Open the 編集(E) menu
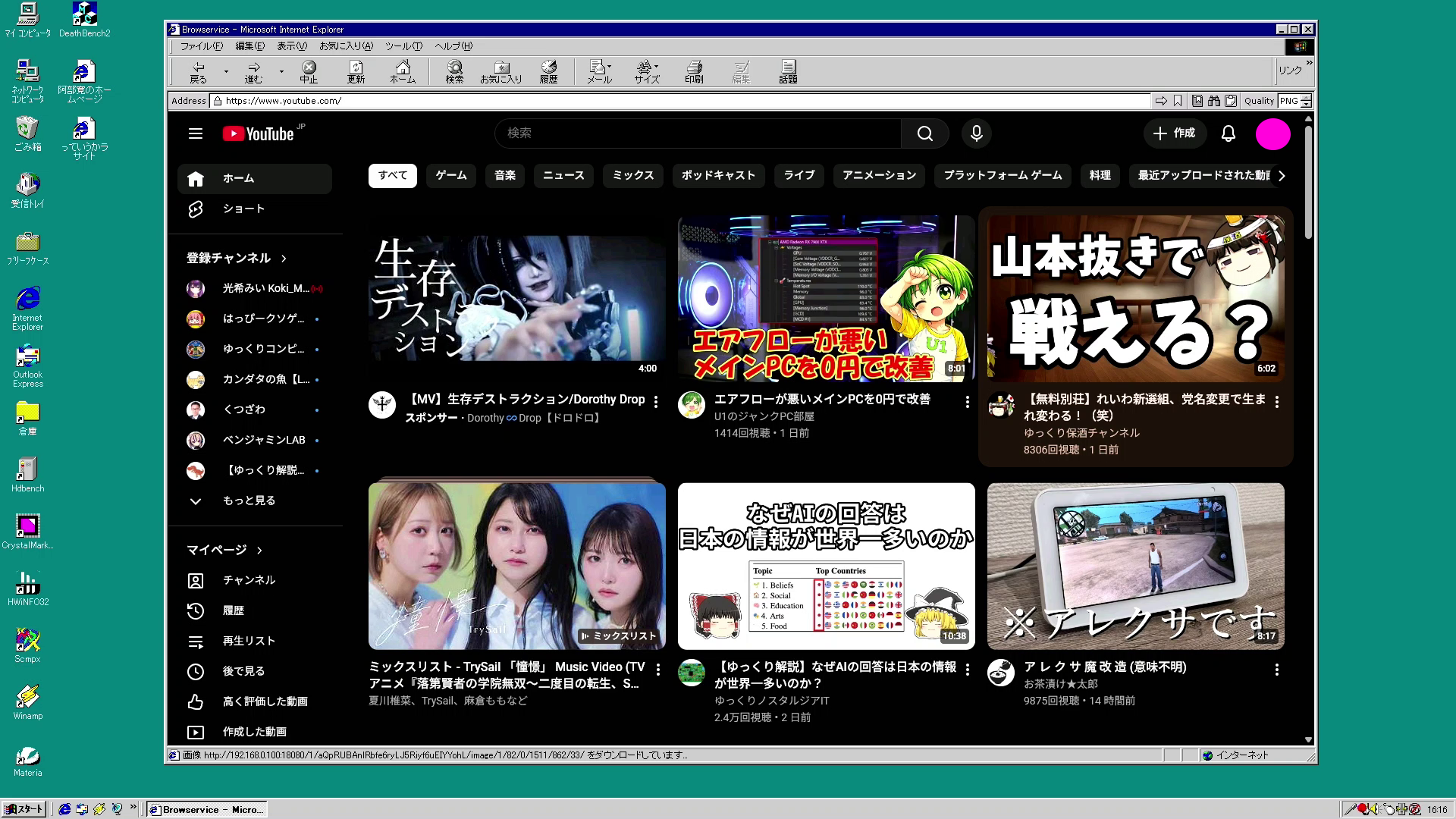Image resolution: width=1456 pixels, height=819 pixels. tap(249, 46)
